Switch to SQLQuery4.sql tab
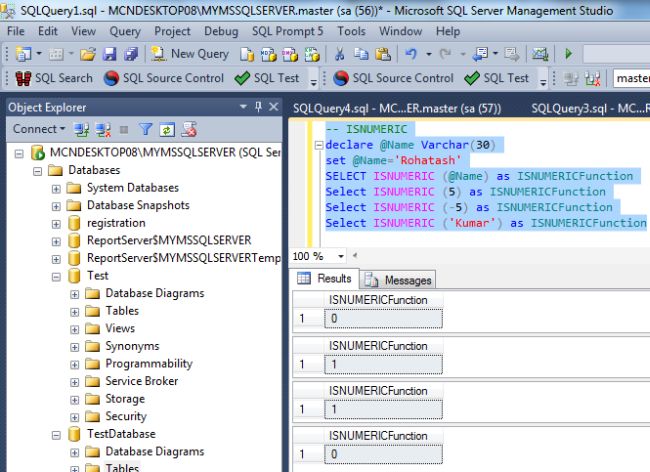This screenshot has height=472, width=650. coord(397,109)
